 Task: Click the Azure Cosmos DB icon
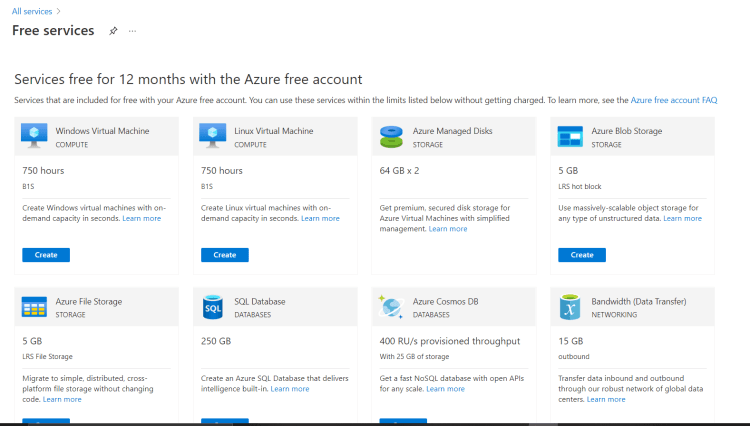391,307
